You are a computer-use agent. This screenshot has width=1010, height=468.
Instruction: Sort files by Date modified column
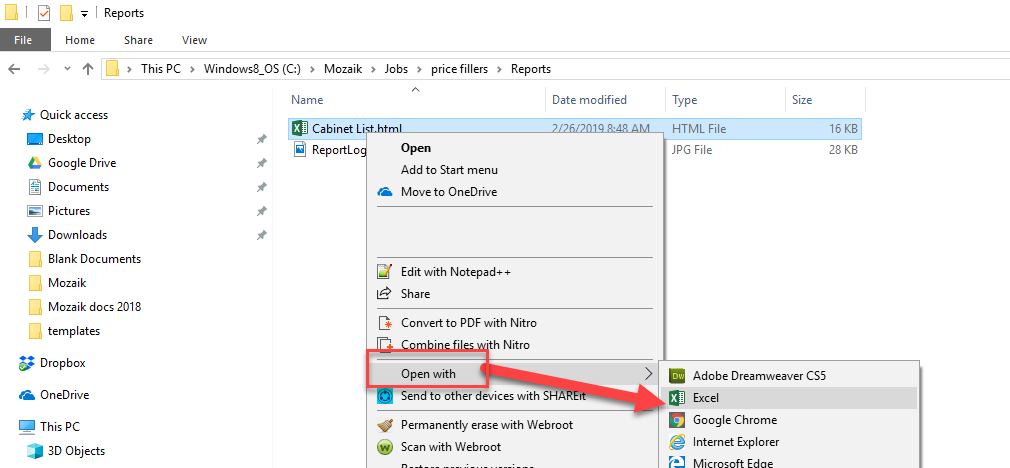pos(589,100)
